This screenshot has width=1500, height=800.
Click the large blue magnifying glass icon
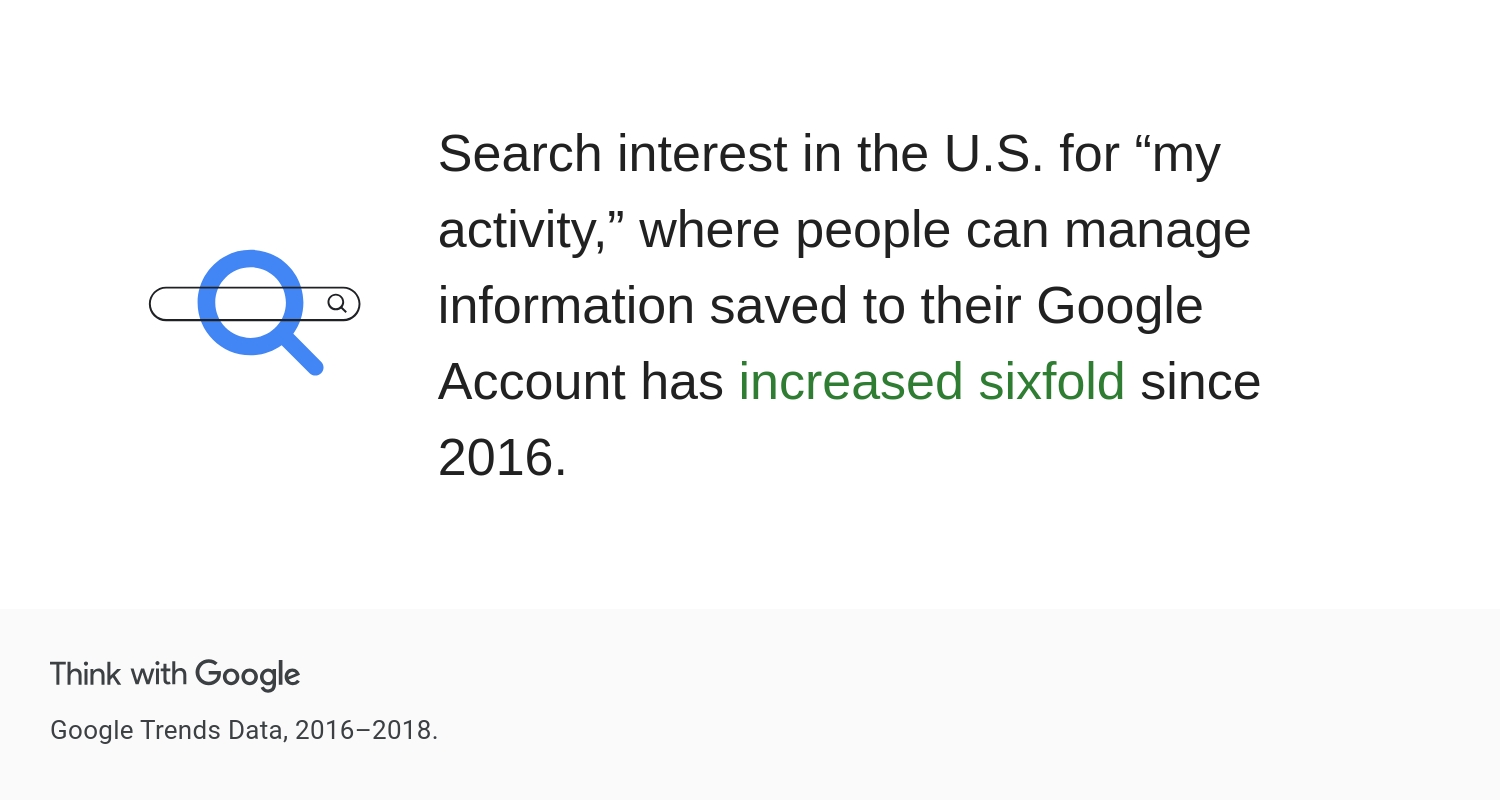260,312
